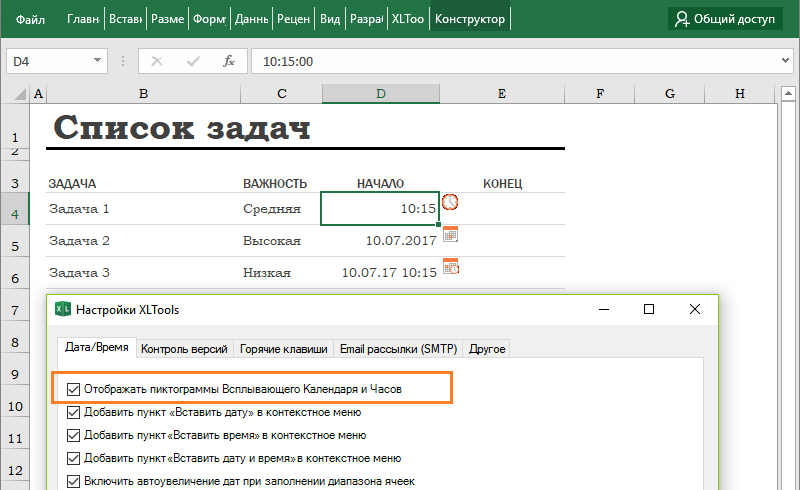Open the Конструктор ribbon tab

470,19
